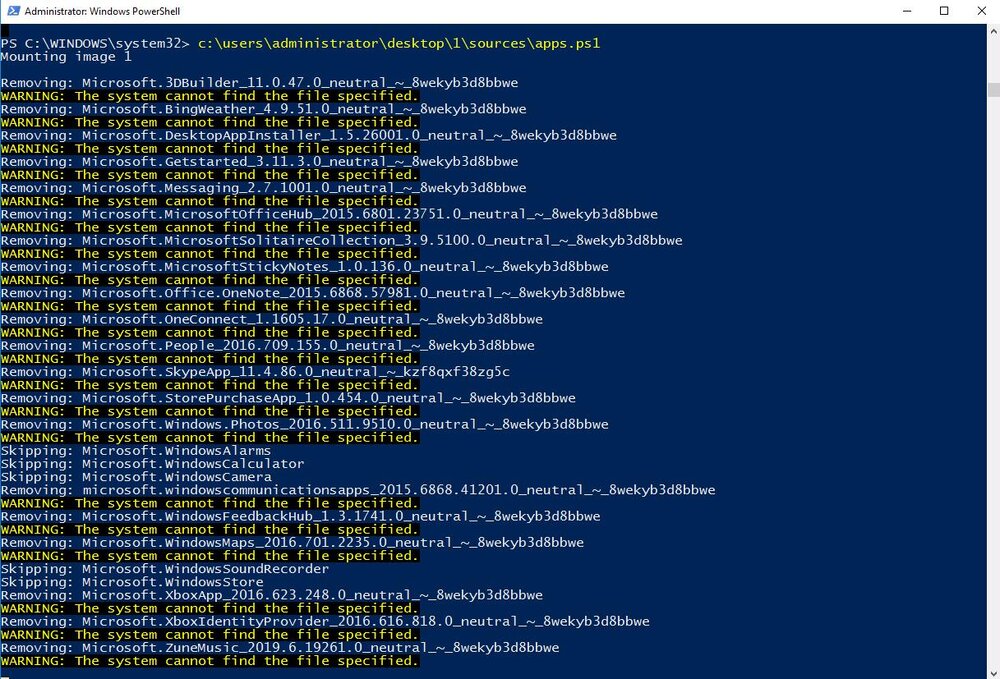Click the "PS C:\WINDOWS\system32>" prompt text
The image size is (1000, 679).
coord(95,43)
